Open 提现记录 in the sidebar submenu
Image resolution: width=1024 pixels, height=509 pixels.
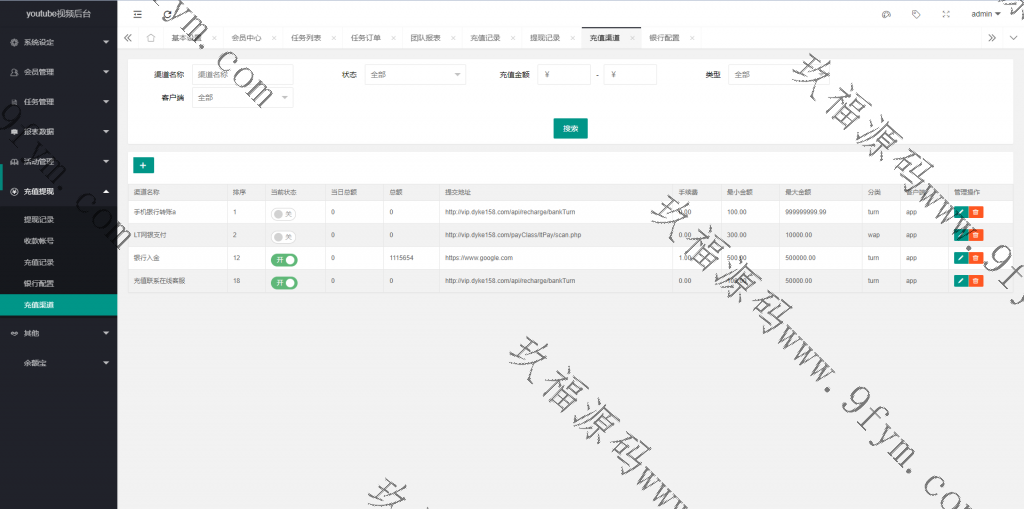pyautogui.click(x=39, y=219)
